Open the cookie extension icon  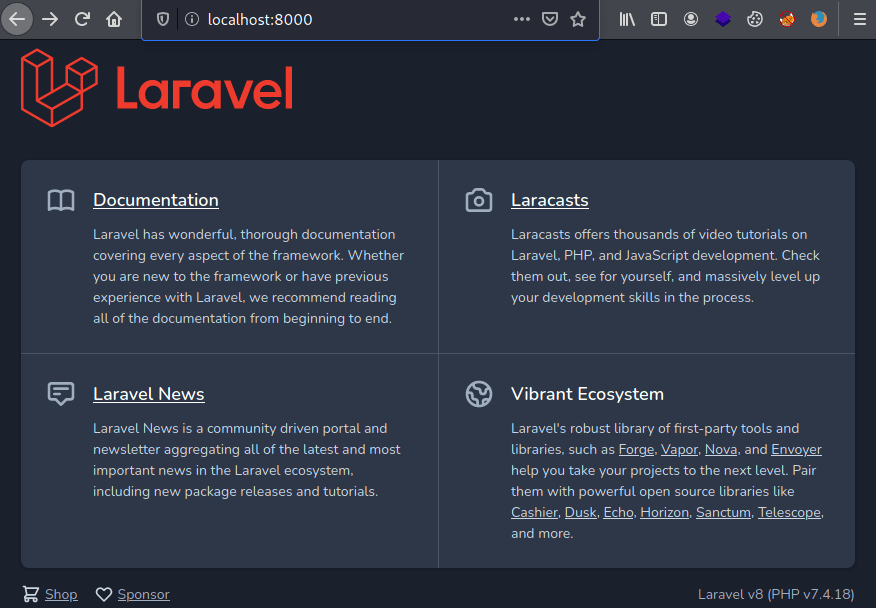755,20
